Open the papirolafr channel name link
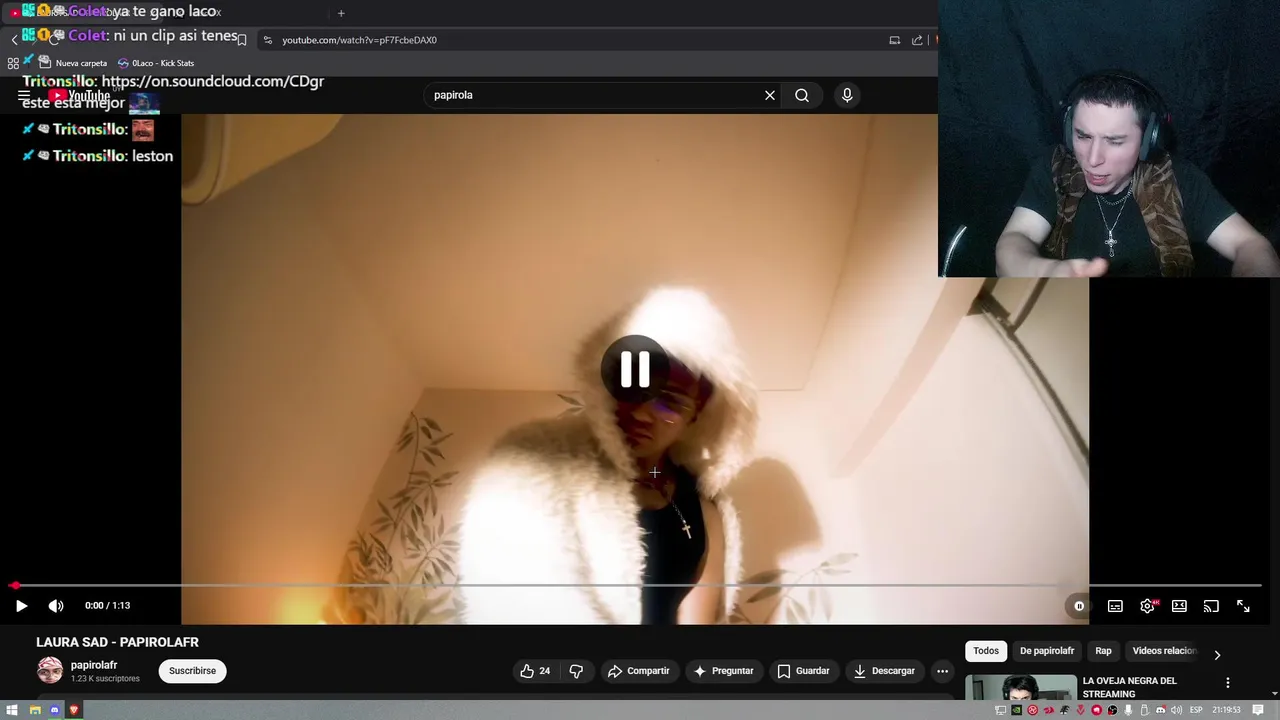This screenshot has width=1280, height=720. pyautogui.click(x=94, y=665)
